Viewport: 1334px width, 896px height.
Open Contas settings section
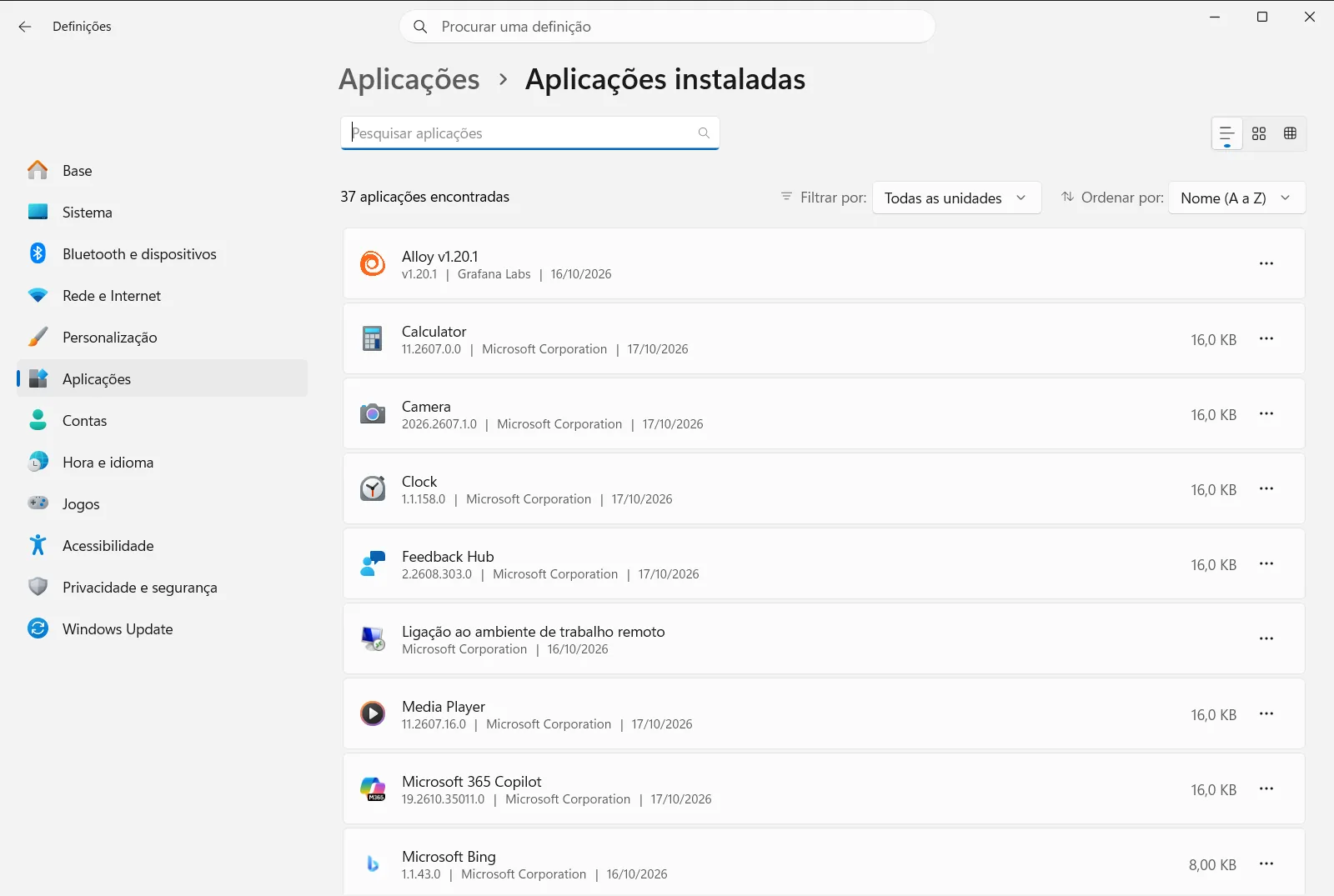pos(163,420)
